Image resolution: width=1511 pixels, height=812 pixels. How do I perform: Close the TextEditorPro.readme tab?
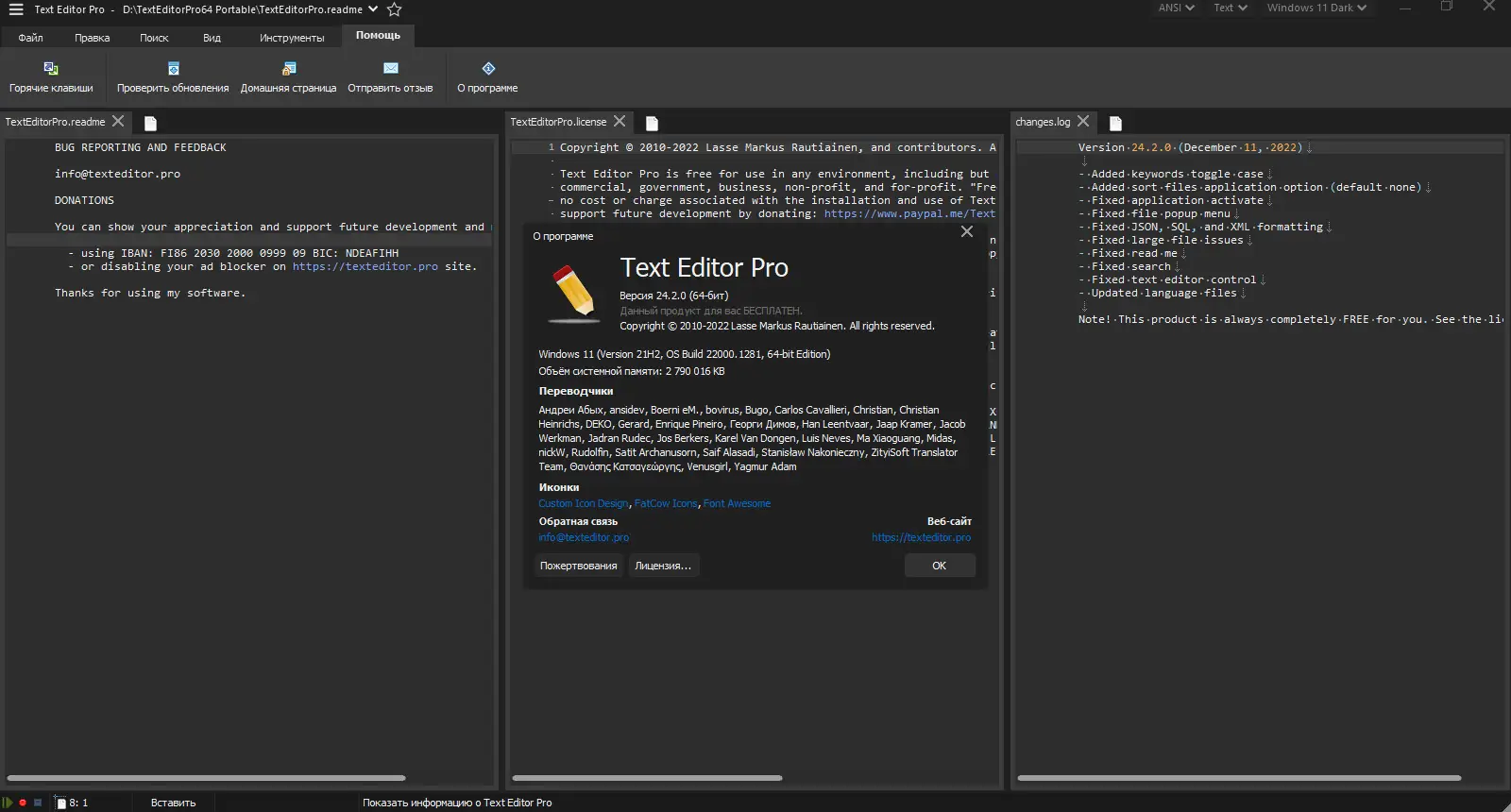(x=118, y=121)
